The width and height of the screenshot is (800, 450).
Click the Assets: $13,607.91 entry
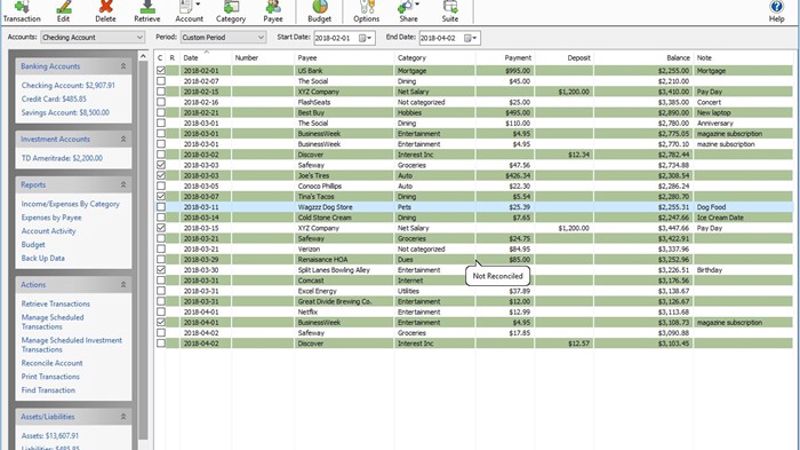pos(50,436)
